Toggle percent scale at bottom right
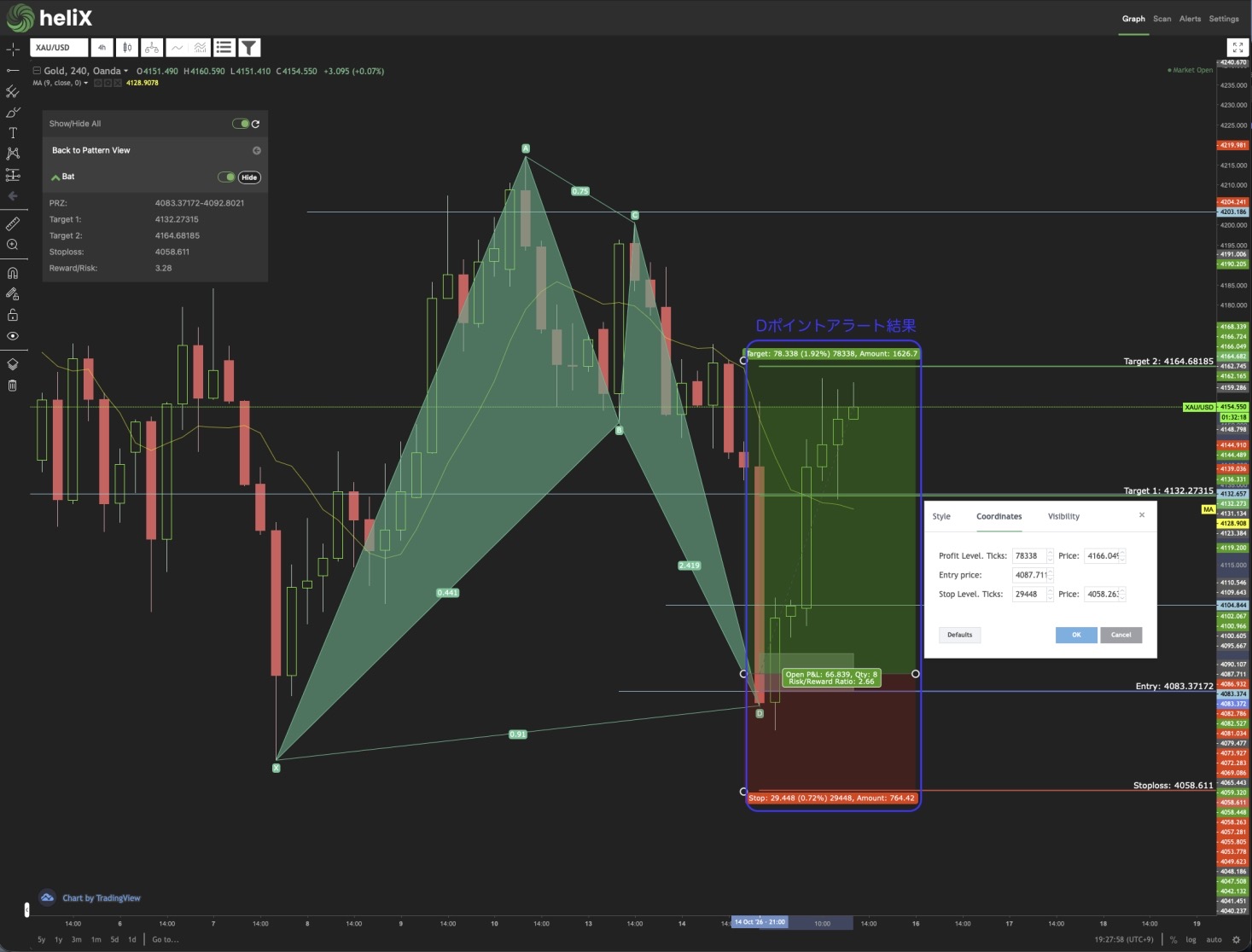This screenshot has height=952, width=1252. pos(1173,939)
